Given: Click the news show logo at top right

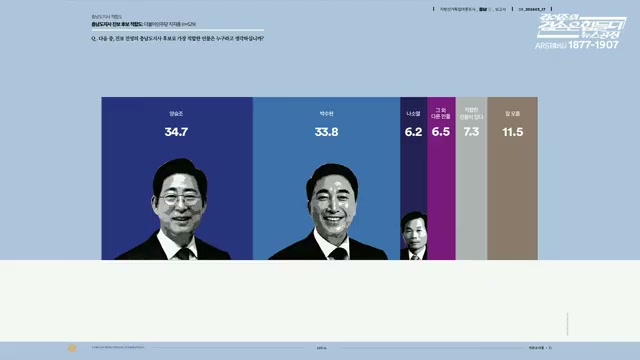Looking at the screenshot, I should point(582,26).
